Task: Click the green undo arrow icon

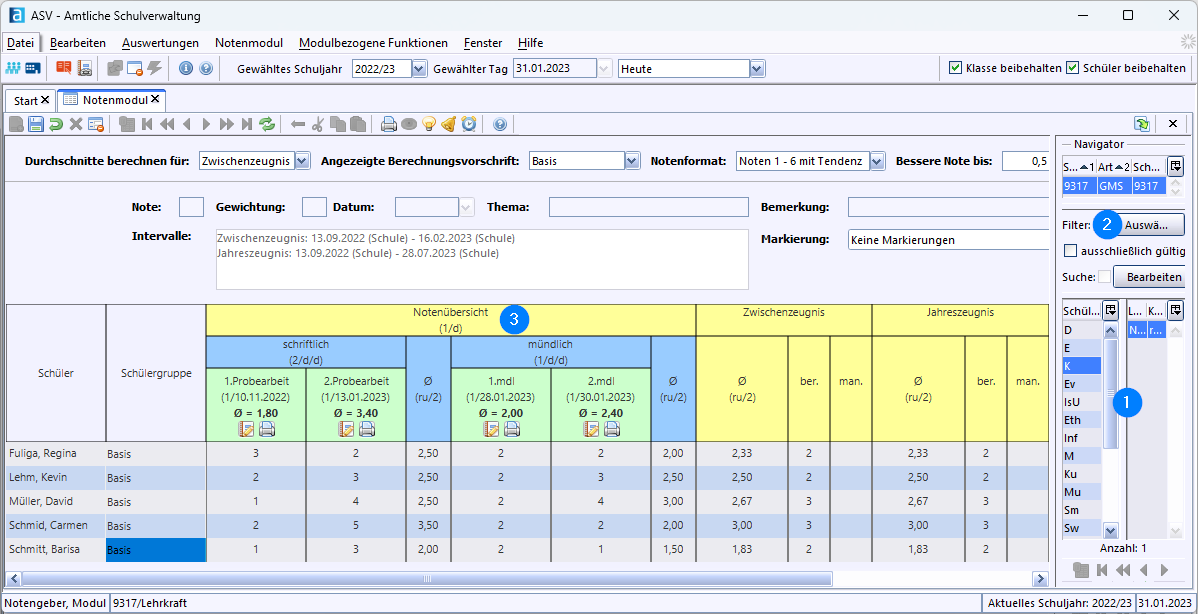Action: (56, 124)
